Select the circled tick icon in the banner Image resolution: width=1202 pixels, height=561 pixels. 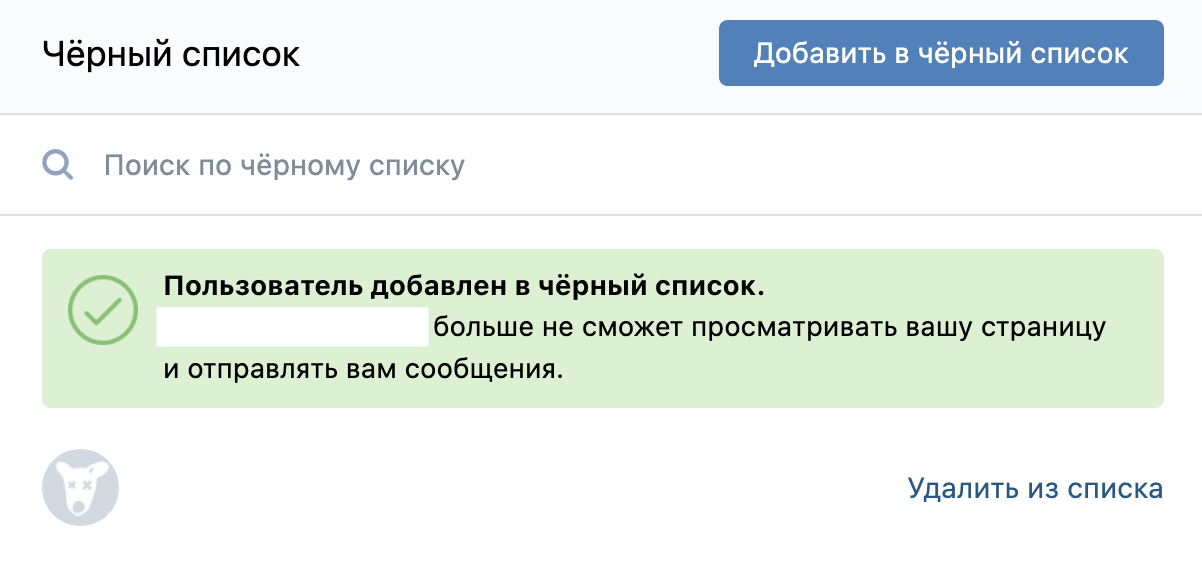pos(101,310)
